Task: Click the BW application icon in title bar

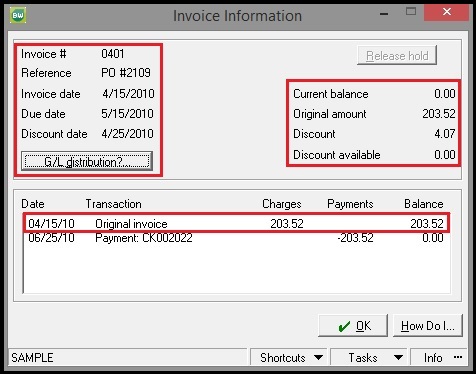Action: click(x=18, y=15)
